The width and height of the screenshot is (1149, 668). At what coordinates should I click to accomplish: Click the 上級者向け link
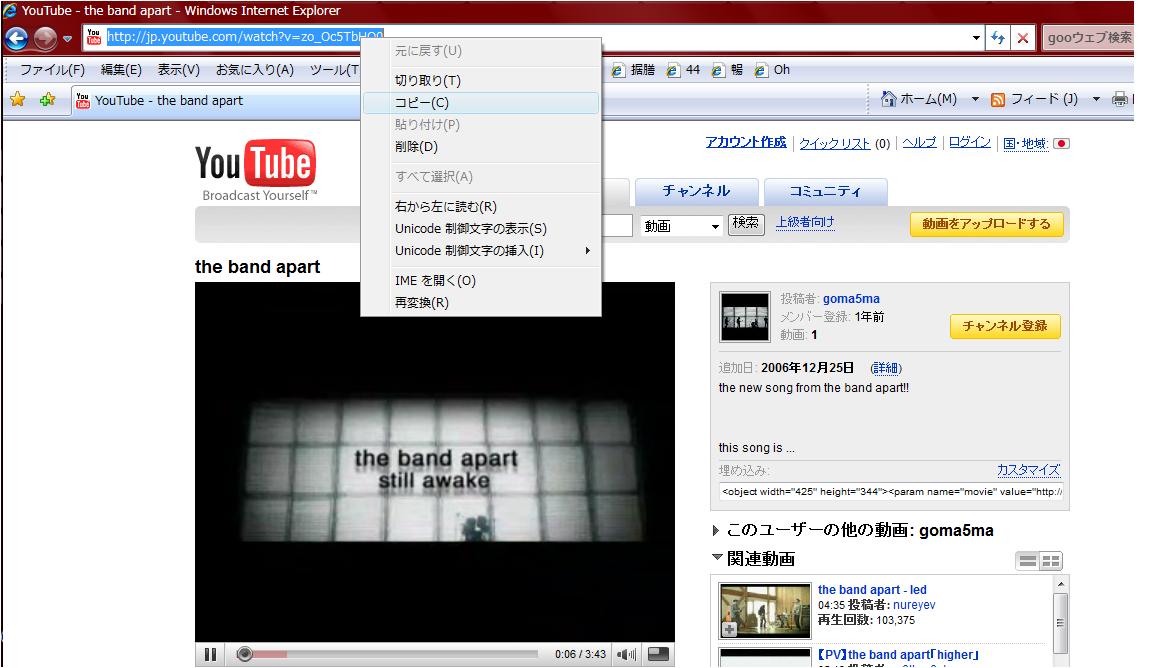[805, 222]
